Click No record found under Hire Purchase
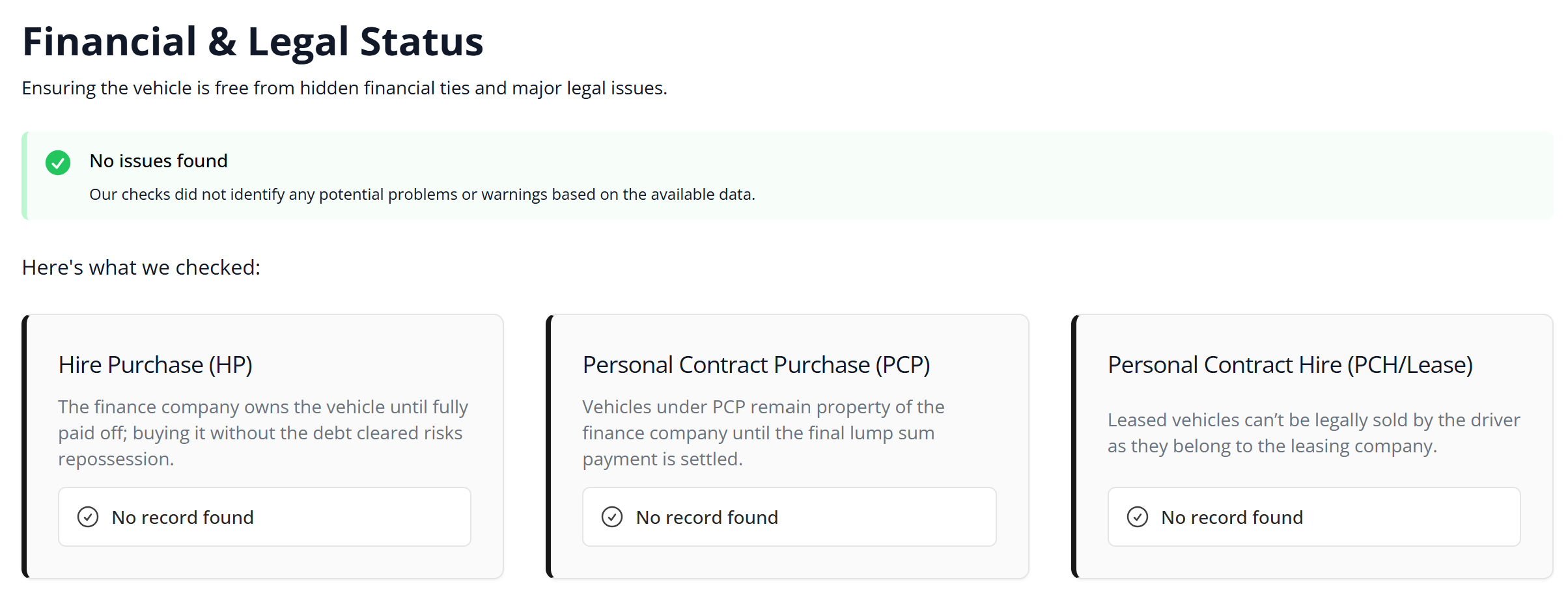 tap(183, 517)
